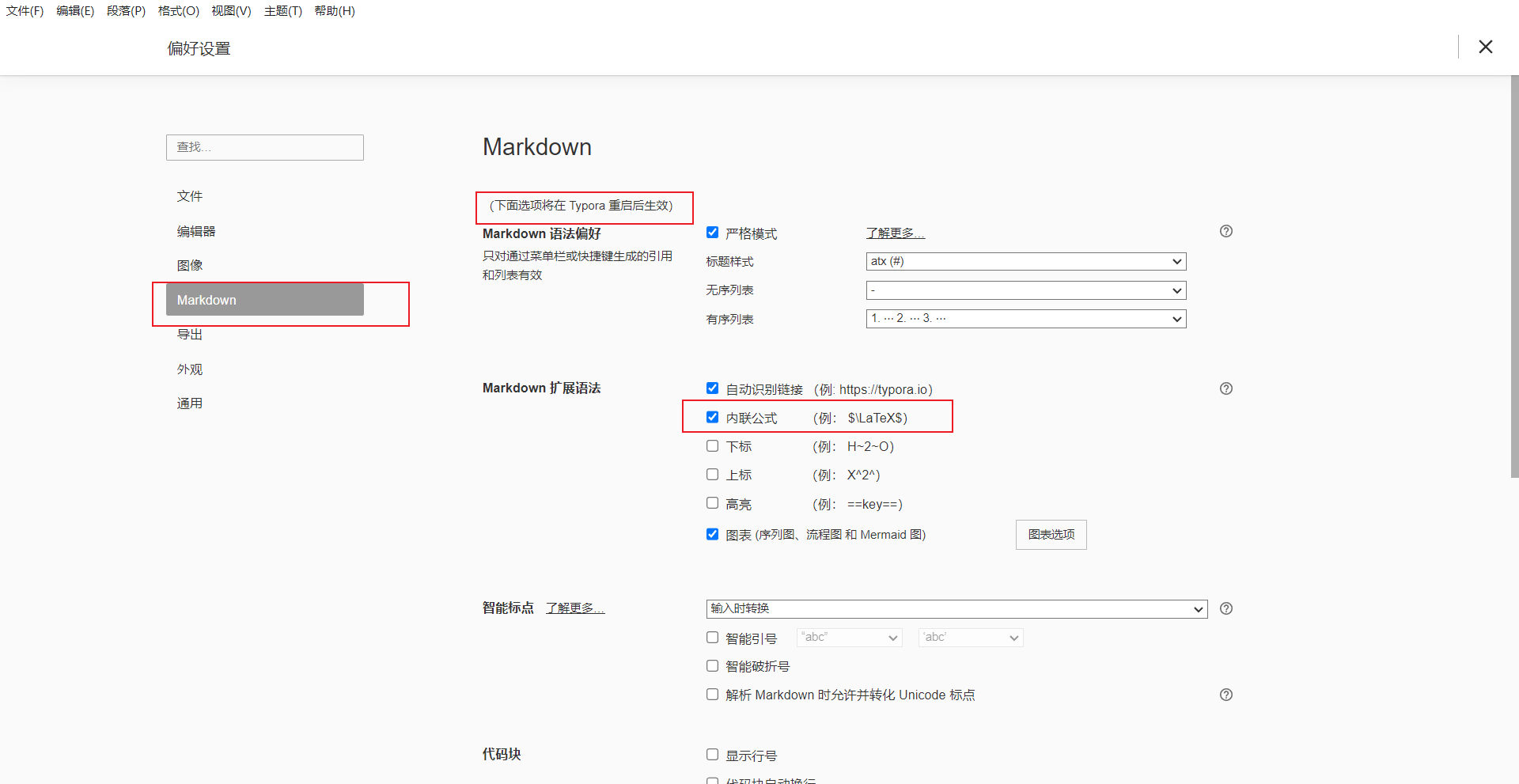Select 编辑器 preferences category

(x=265, y=231)
